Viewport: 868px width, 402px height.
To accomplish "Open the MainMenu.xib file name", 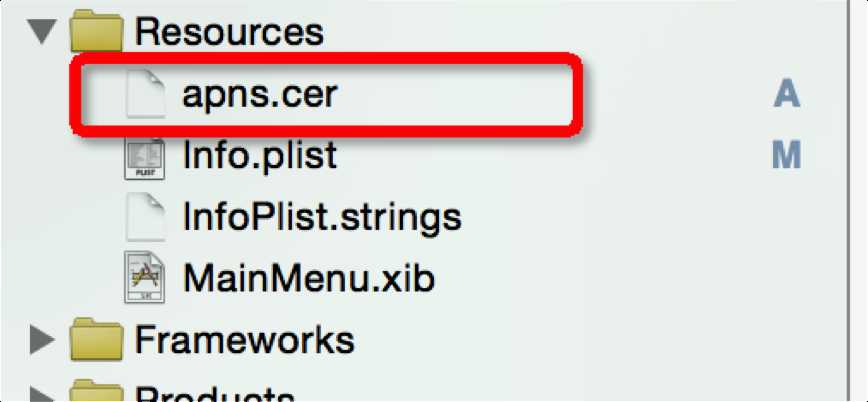I will 308,277.
